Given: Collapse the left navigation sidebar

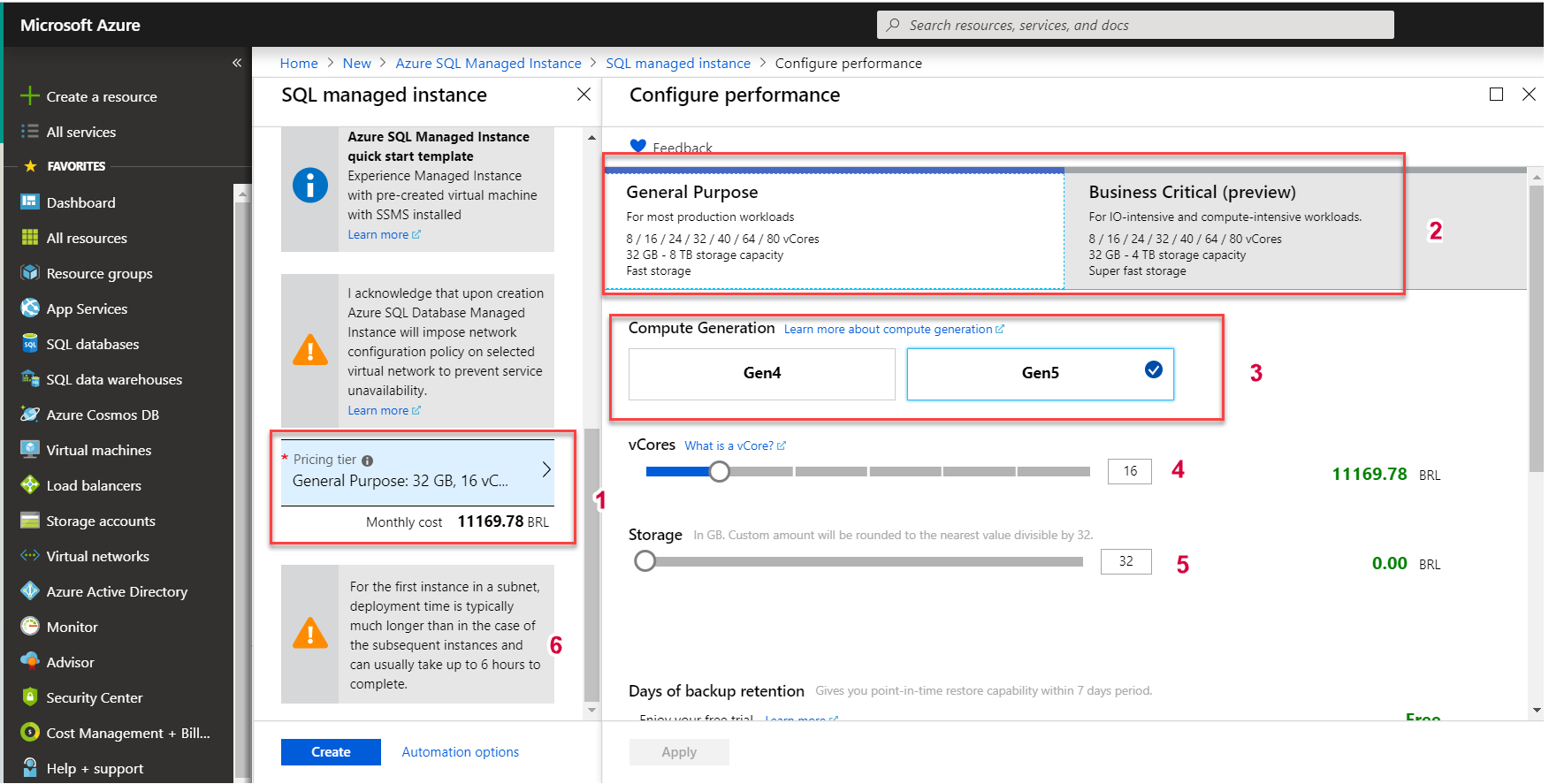Looking at the screenshot, I should [237, 63].
